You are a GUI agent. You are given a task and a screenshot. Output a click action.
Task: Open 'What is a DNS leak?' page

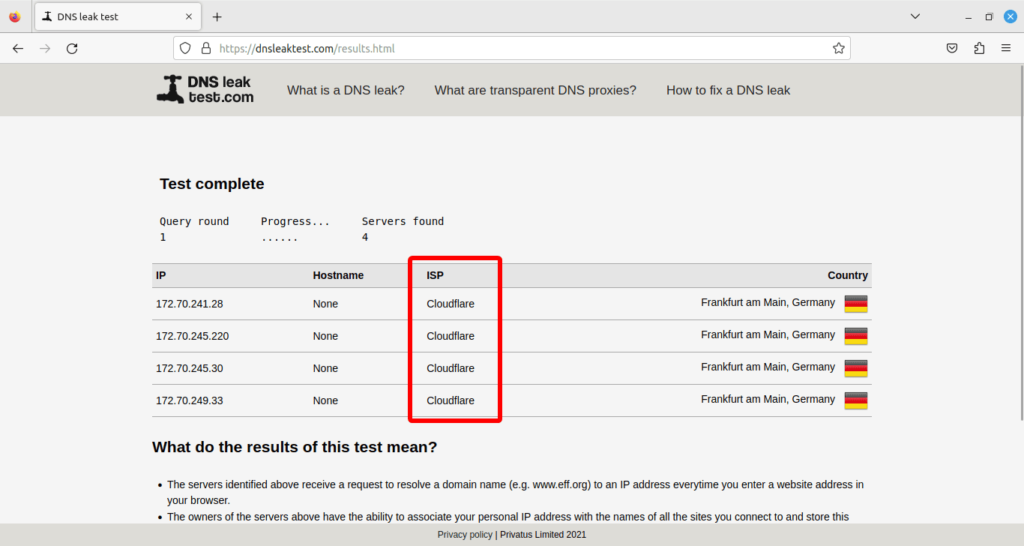tap(345, 90)
